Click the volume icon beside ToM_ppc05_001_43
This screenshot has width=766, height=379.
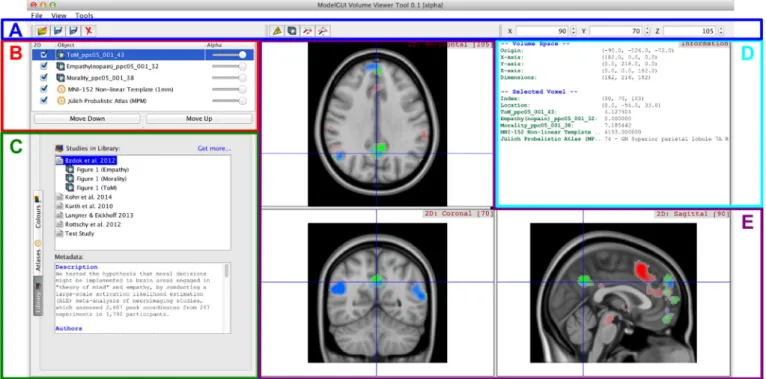[61, 55]
